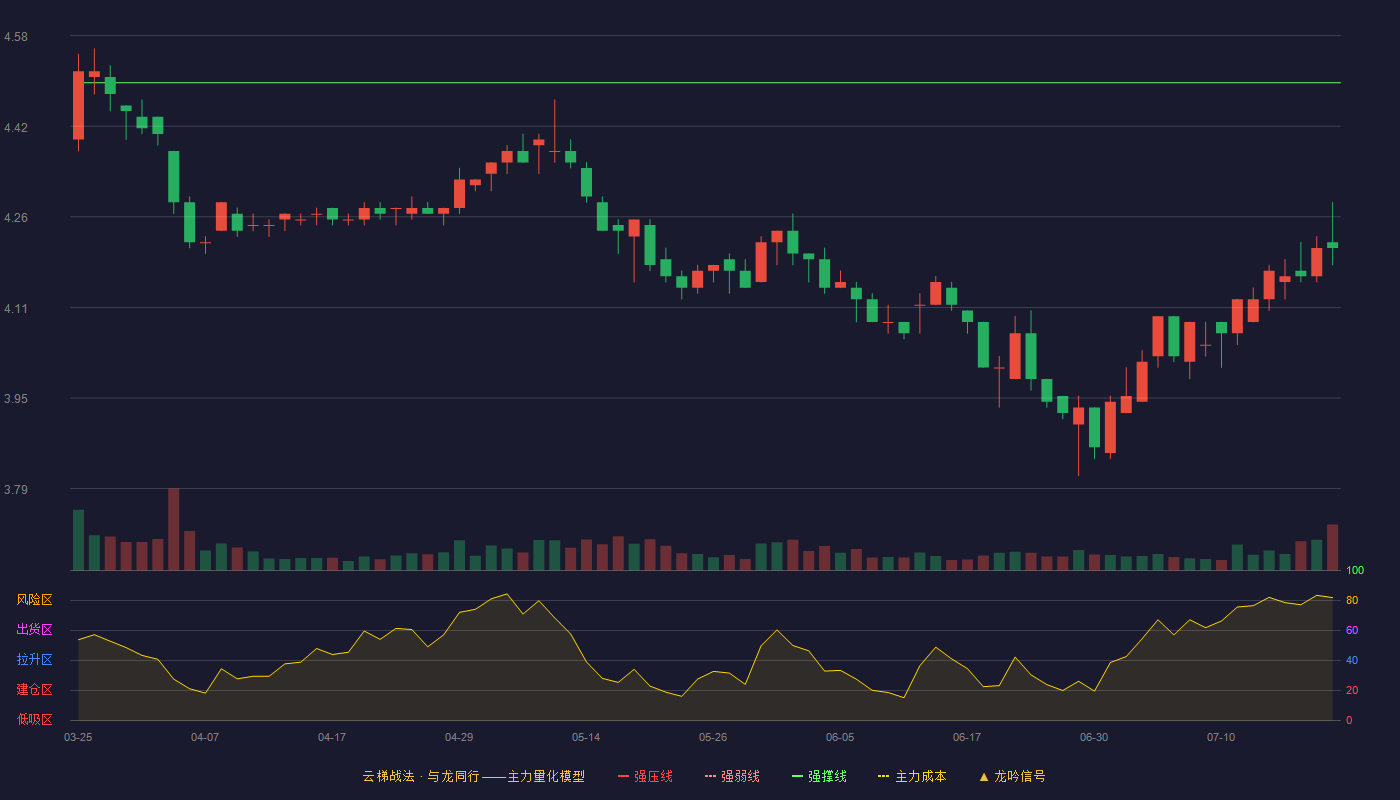
Task: Toggle the 龙吟信号 legend entry
Action: pos(1012,776)
